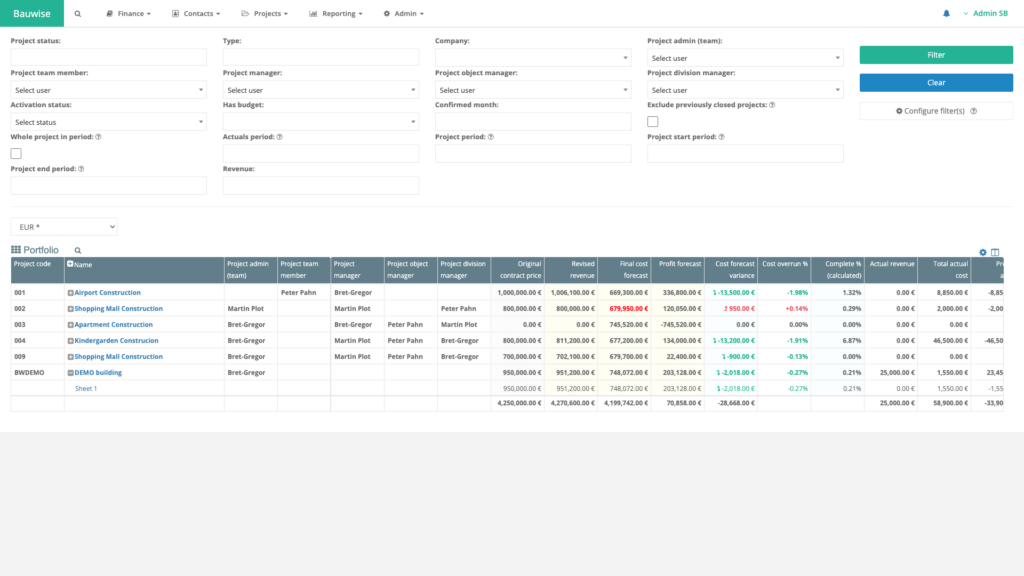This screenshot has height=576, width=1024.
Task: Click the Portfolio search magnifier icon
Action: (x=78, y=251)
